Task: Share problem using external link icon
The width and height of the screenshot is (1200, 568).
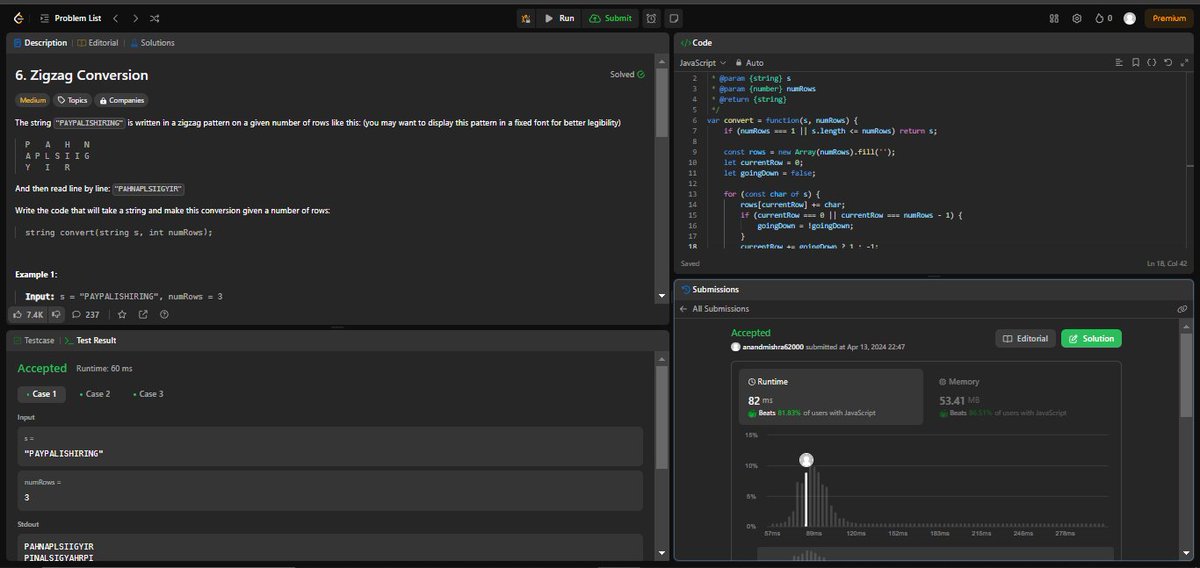Action: tap(143, 314)
